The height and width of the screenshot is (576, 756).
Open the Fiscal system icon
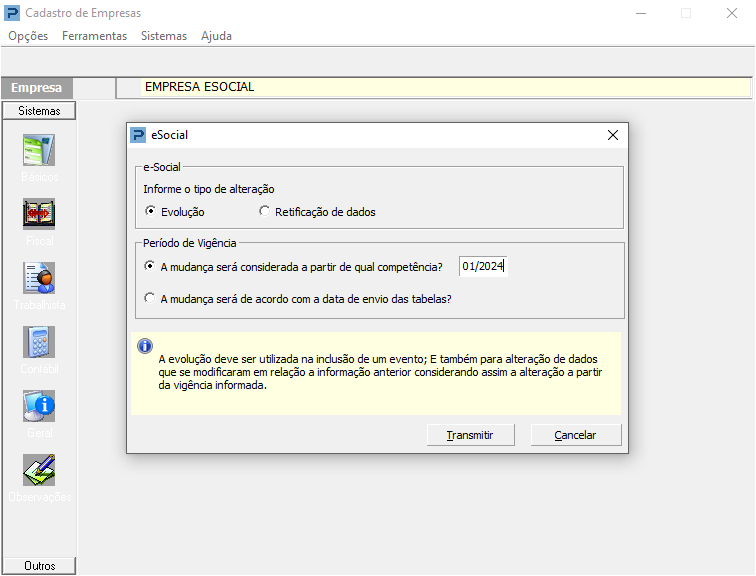tap(39, 214)
